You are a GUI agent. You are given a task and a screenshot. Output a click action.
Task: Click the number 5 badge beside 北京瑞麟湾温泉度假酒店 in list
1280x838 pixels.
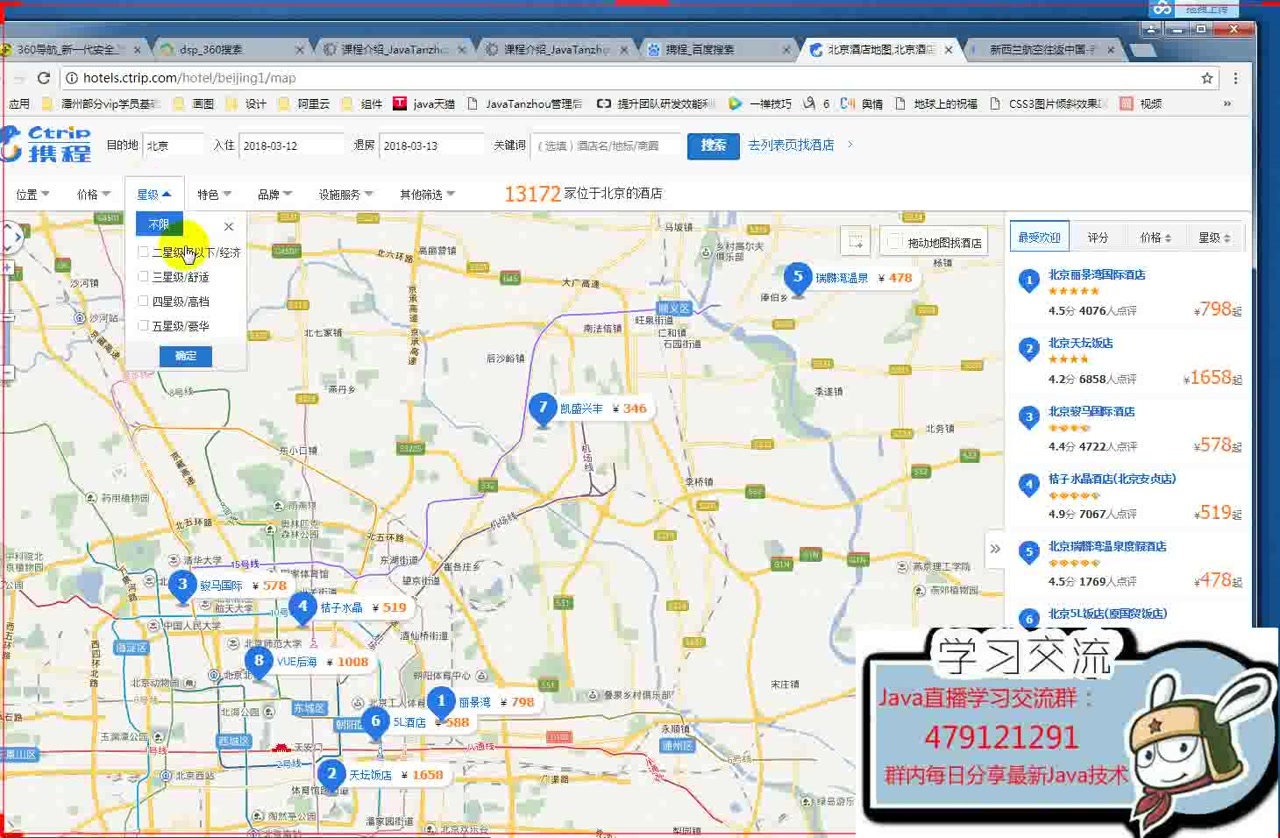click(1029, 553)
